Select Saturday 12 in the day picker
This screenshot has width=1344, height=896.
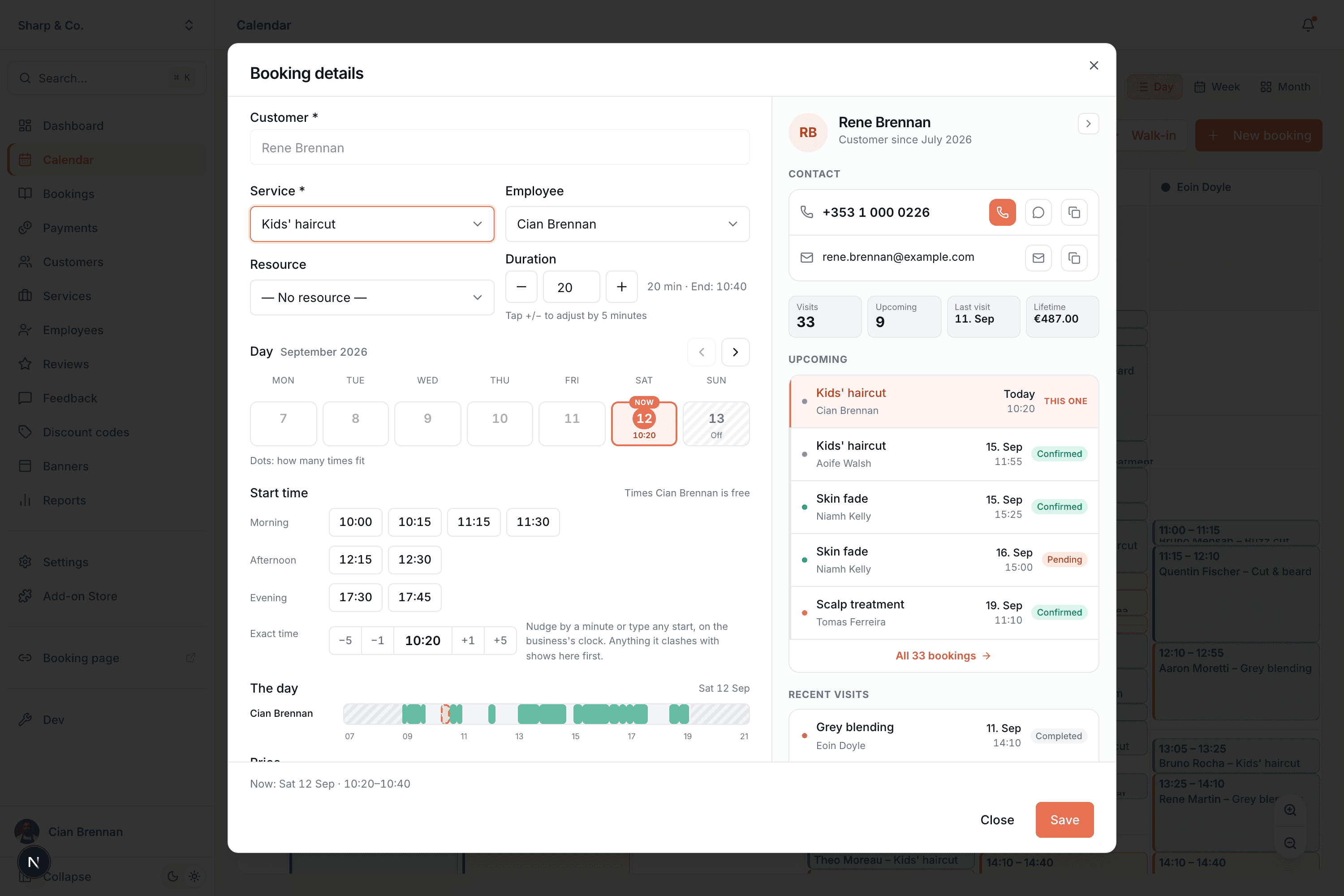click(644, 423)
